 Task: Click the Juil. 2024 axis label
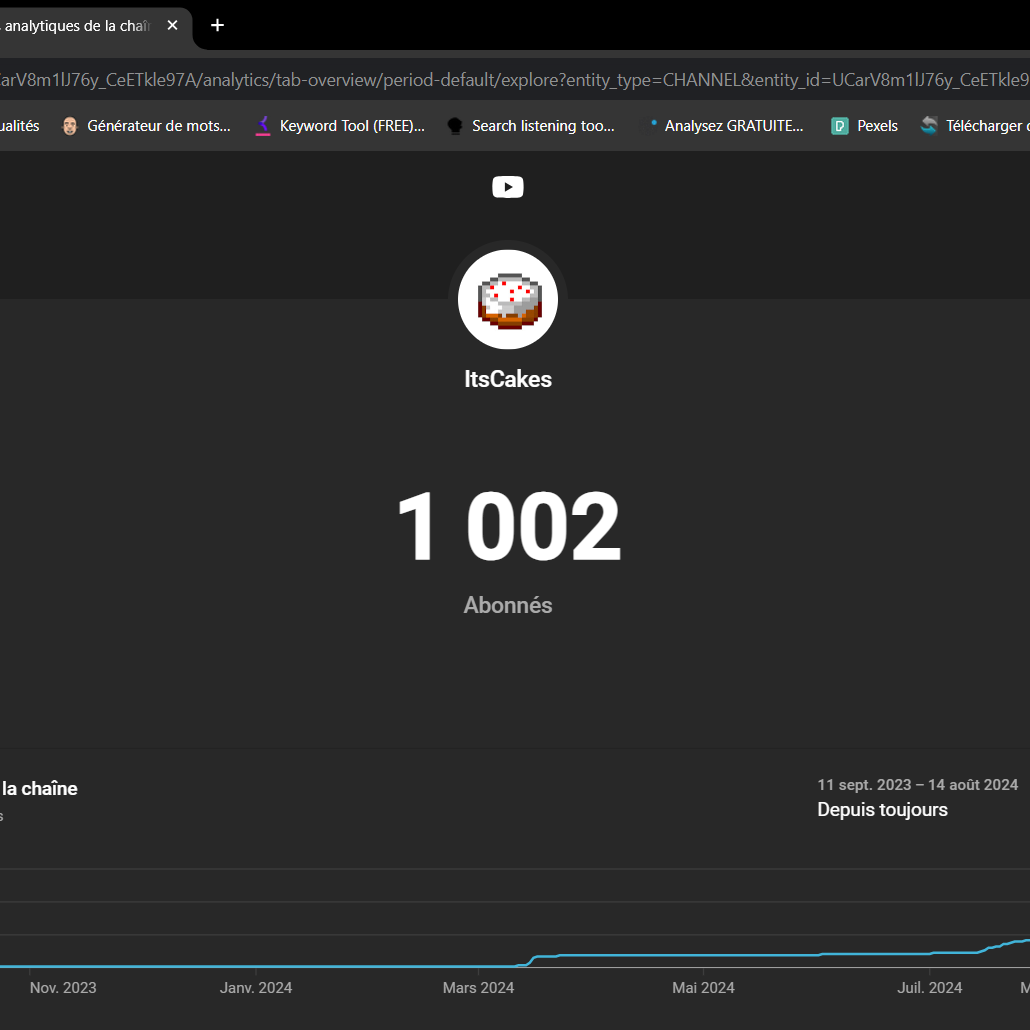point(930,987)
